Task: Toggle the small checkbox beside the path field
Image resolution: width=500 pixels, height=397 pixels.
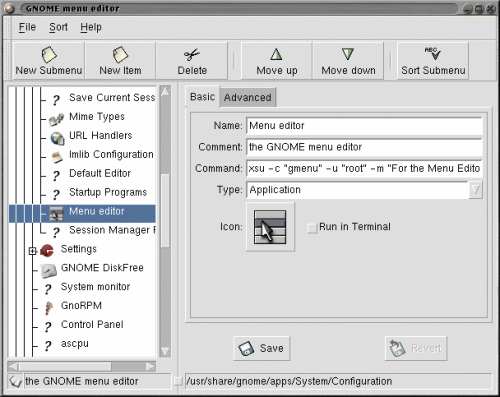Action: 178,381
